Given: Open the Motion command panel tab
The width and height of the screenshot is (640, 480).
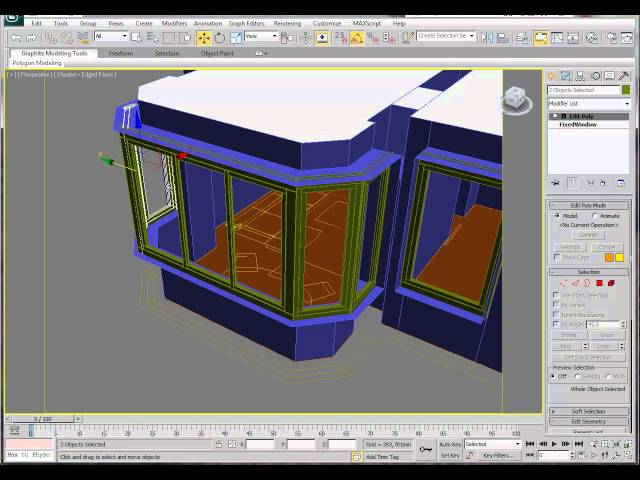Looking at the screenshot, I should click(x=596, y=76).
